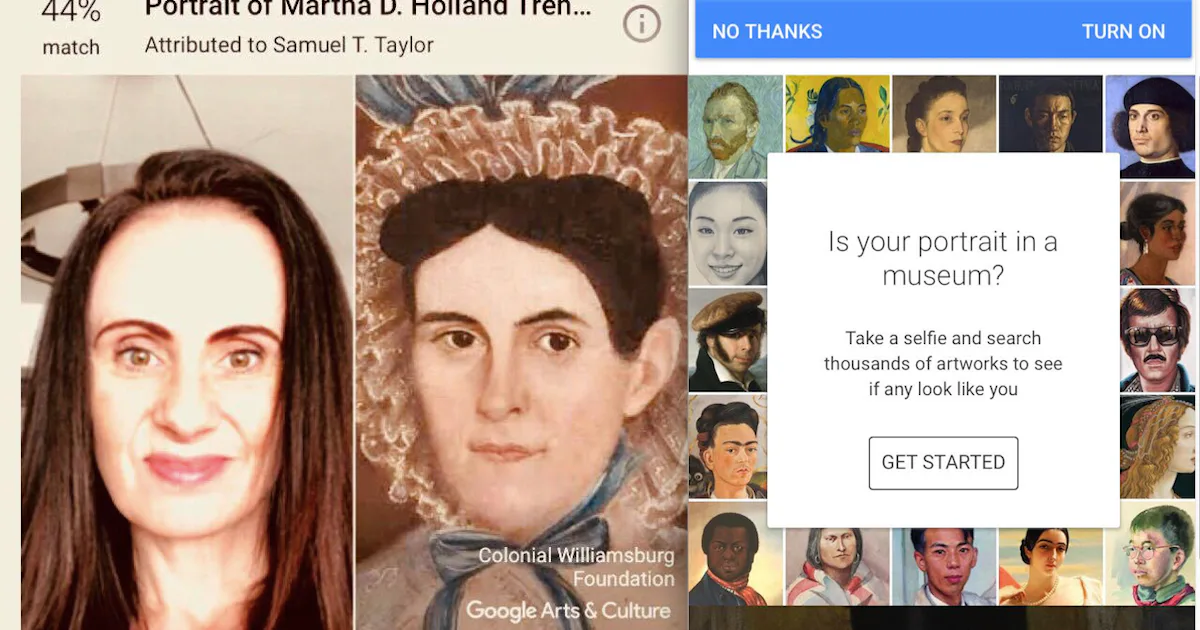The image size is (1200, 630).
Task: Tap TURN ON in the blue banner
Action: 1123,31
